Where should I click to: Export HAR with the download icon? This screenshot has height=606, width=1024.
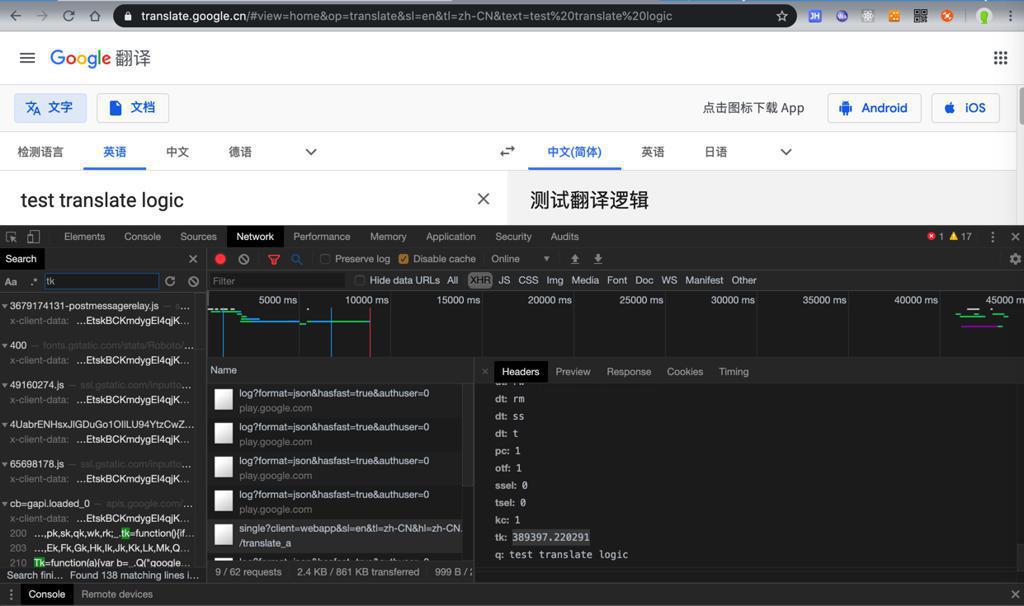(598, 259)
